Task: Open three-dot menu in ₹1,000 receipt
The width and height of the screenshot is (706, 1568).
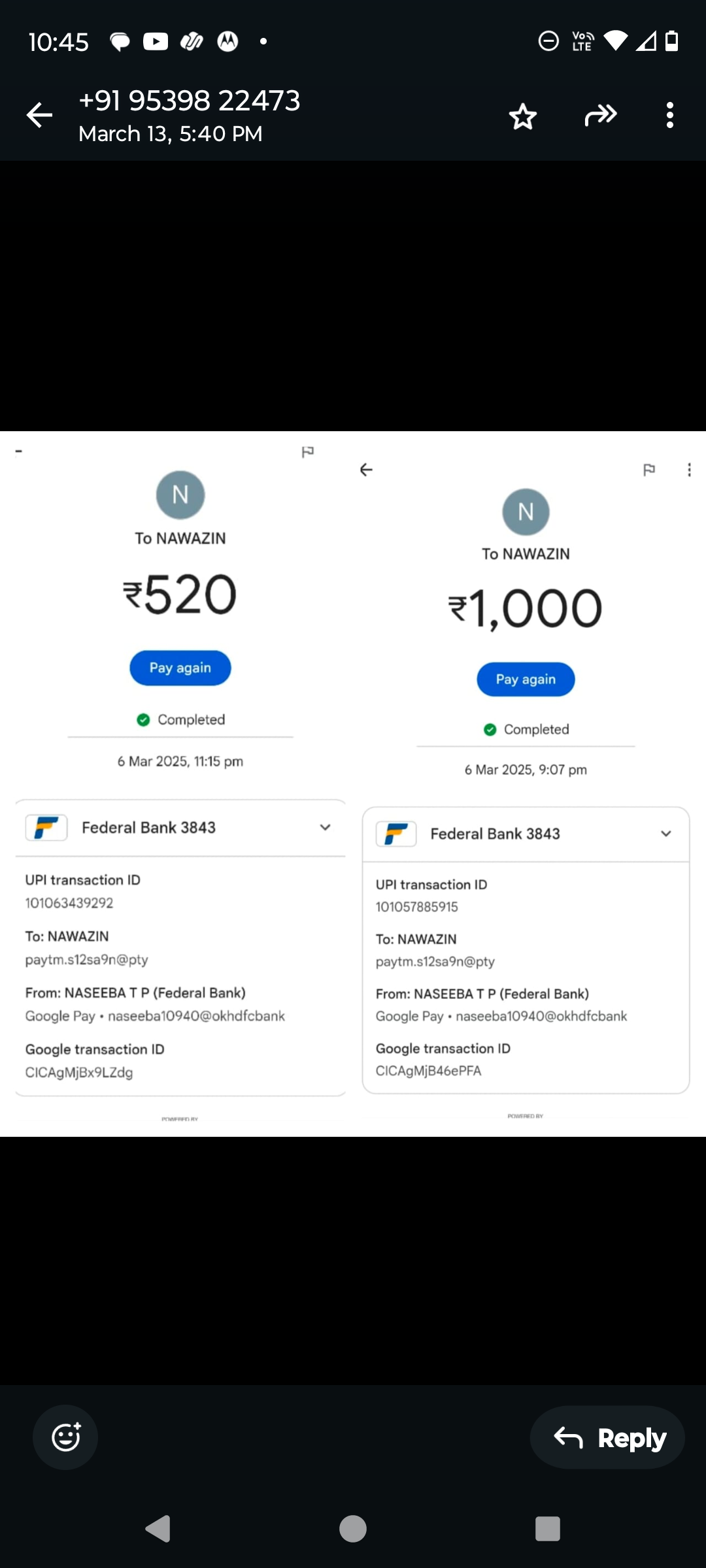Action: 689,470
